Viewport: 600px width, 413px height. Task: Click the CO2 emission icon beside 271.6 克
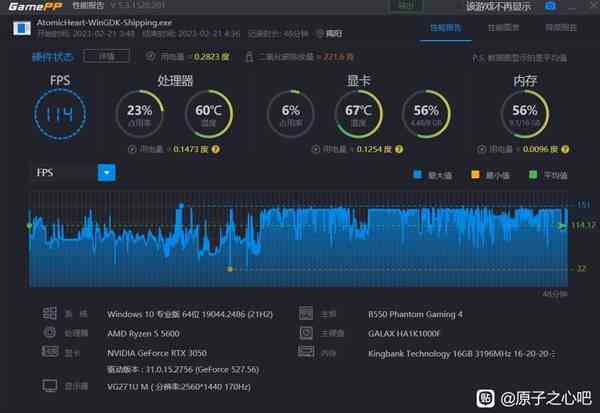249,57
